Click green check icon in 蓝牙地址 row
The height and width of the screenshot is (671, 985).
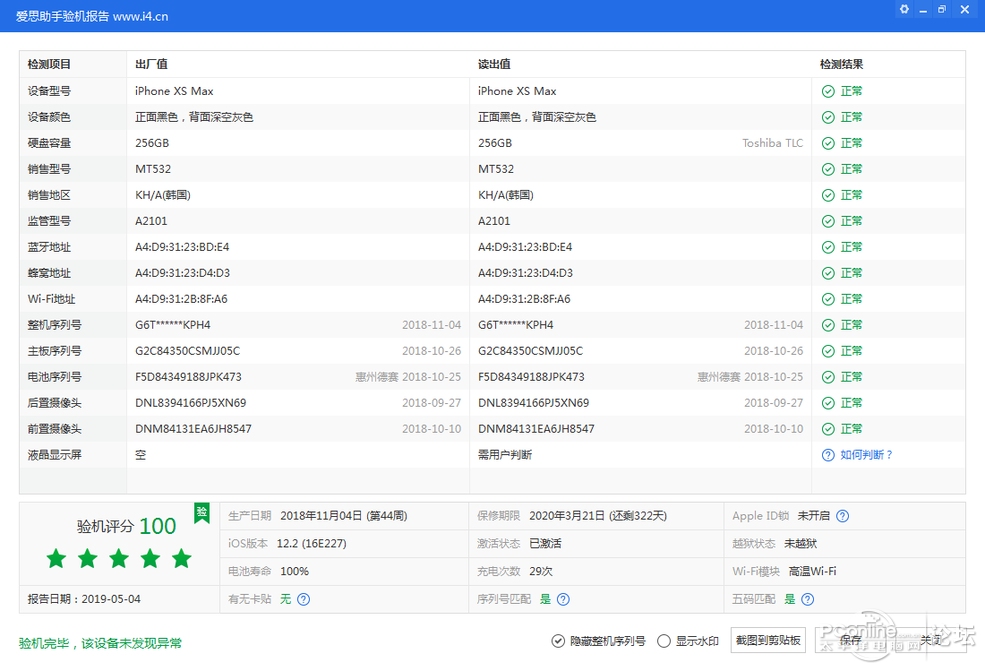tap(828, 248)
